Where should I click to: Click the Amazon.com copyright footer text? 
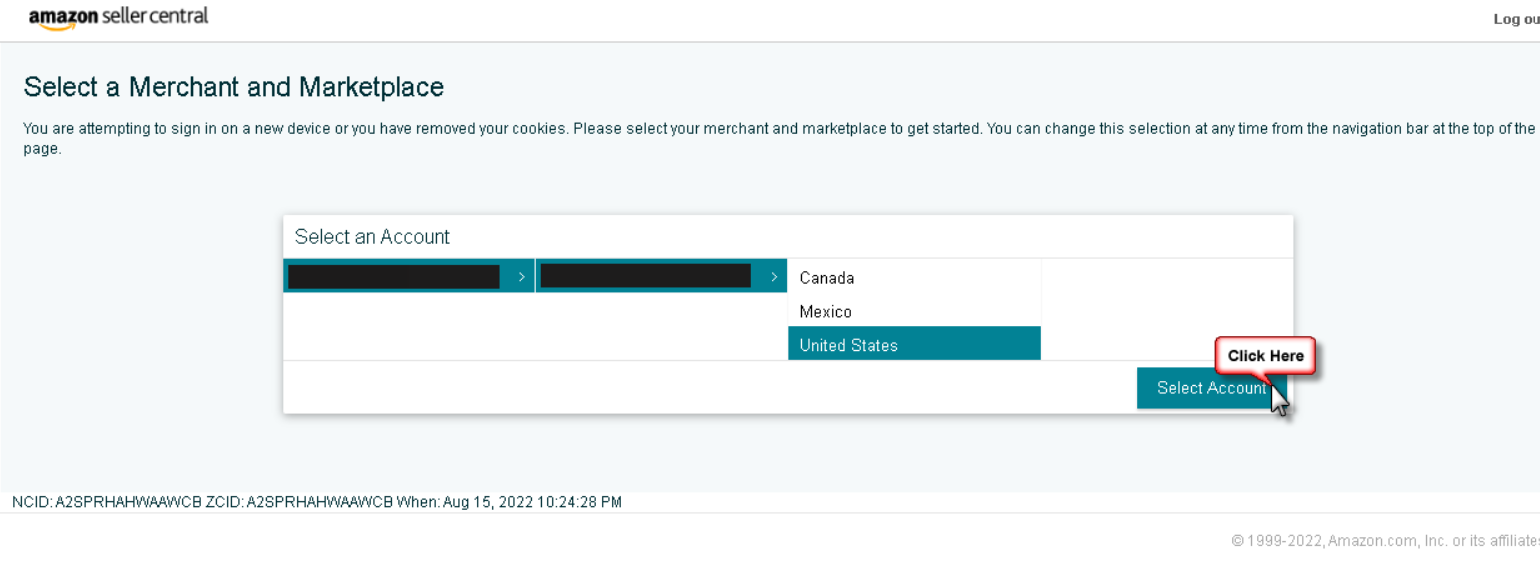click(x=1384, y=541)
